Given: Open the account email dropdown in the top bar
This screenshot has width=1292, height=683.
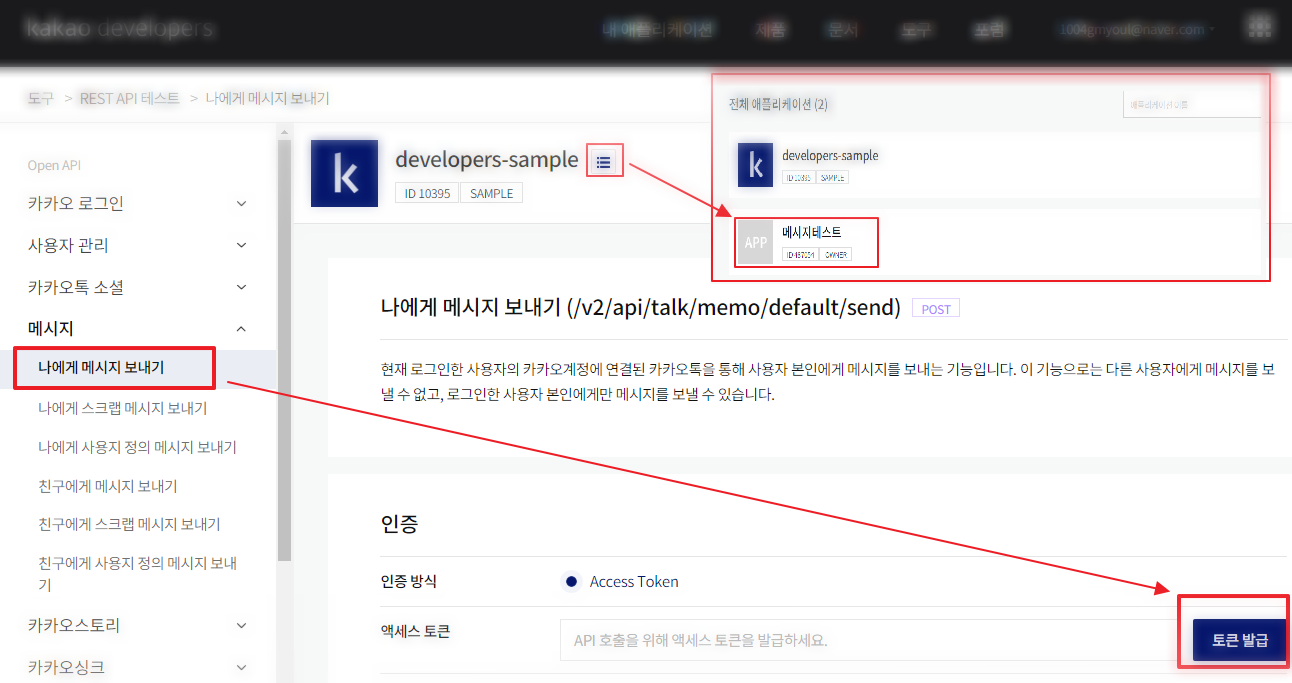Looking at the screenshot, I should (1137, 29).
